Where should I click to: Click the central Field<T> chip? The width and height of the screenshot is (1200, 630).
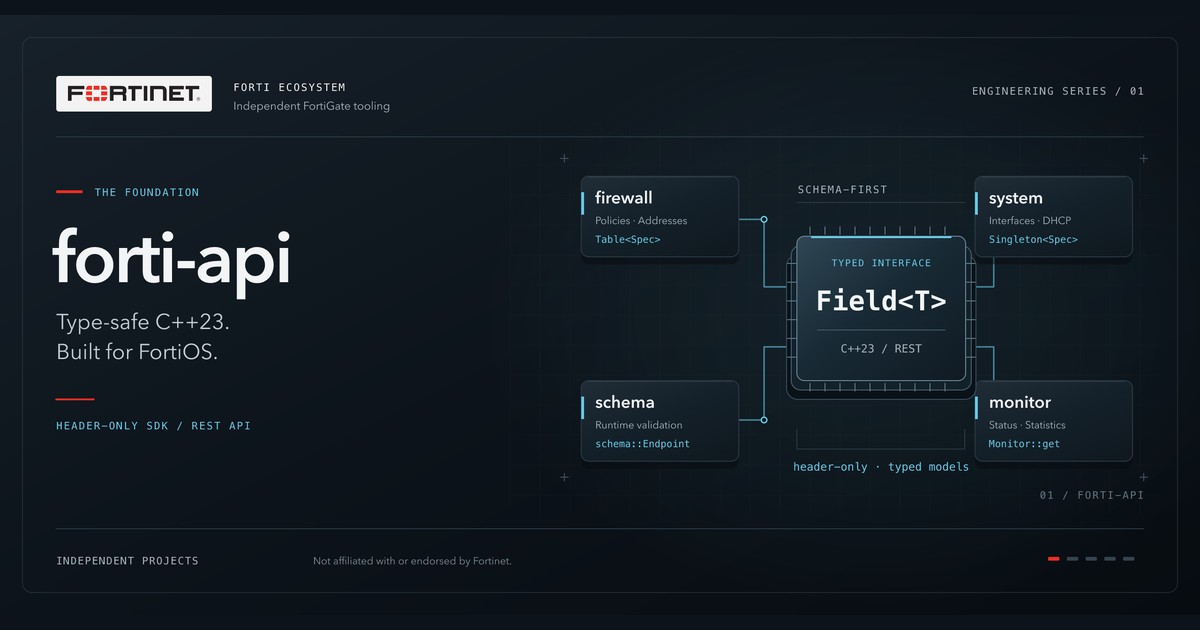pos(881,309)
